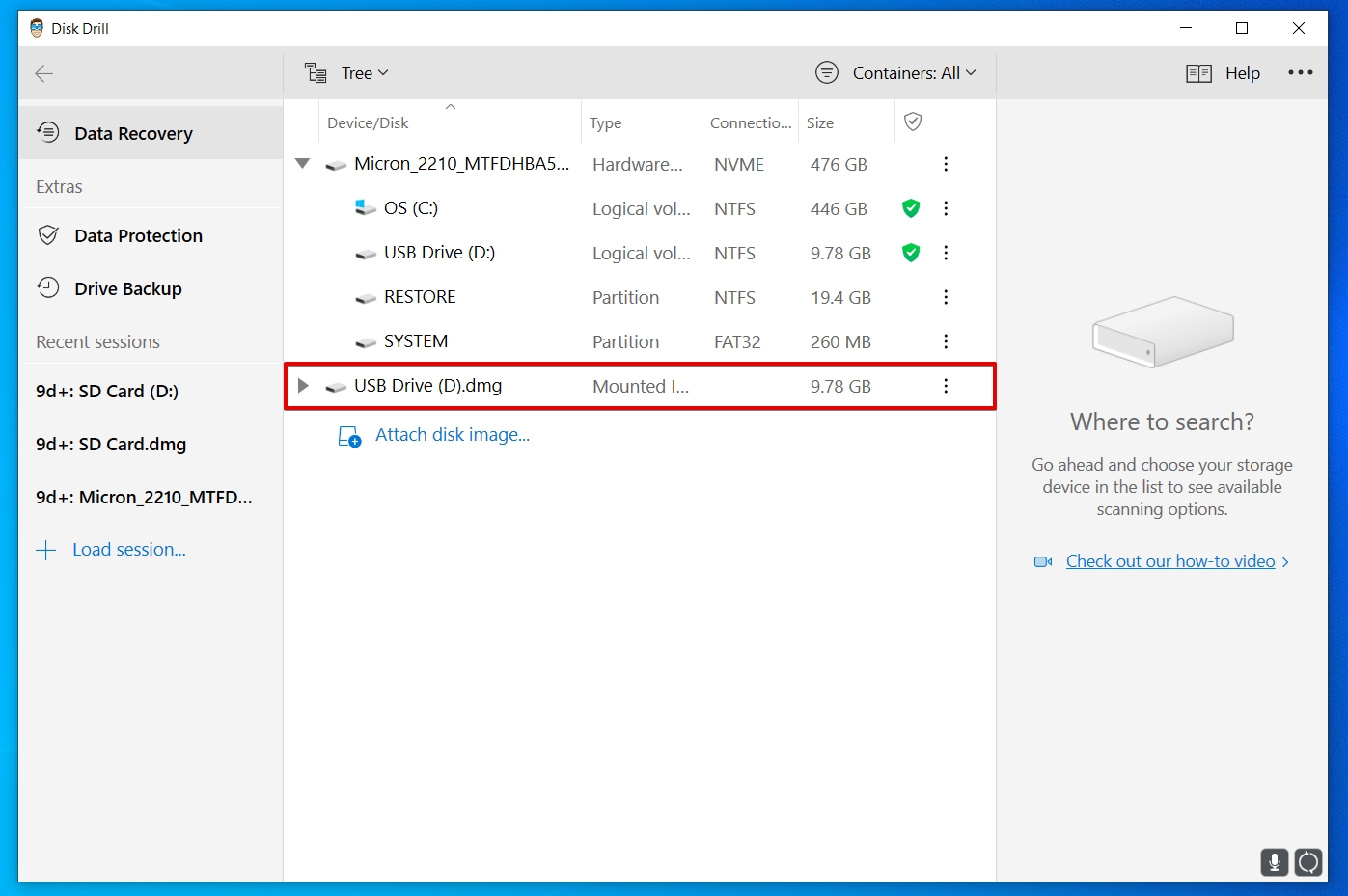The width and height of the screenshot is (1348, 896).
Task: Click the Windows drive icon beside OS (C:)
Action: coord(366,207)
